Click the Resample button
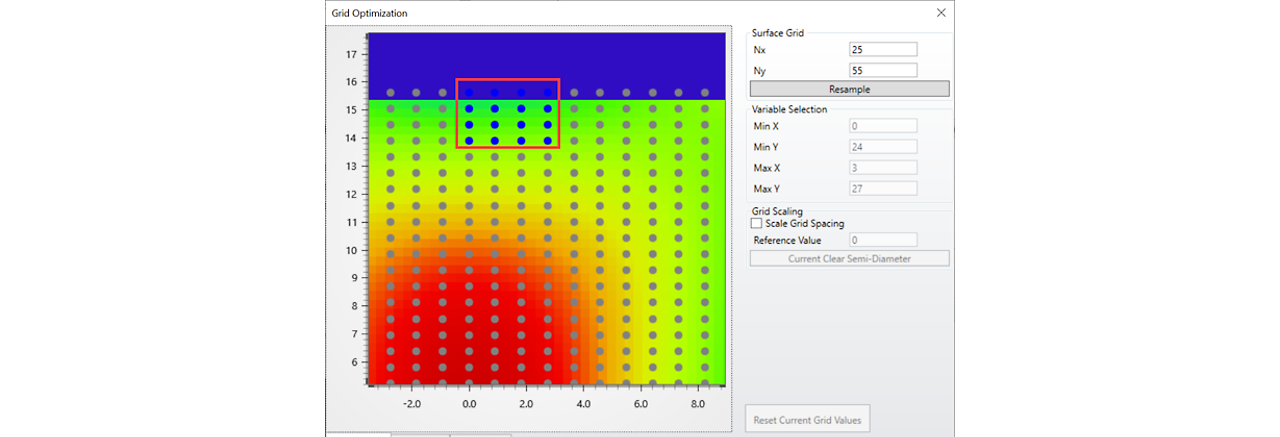 [849, 89]
